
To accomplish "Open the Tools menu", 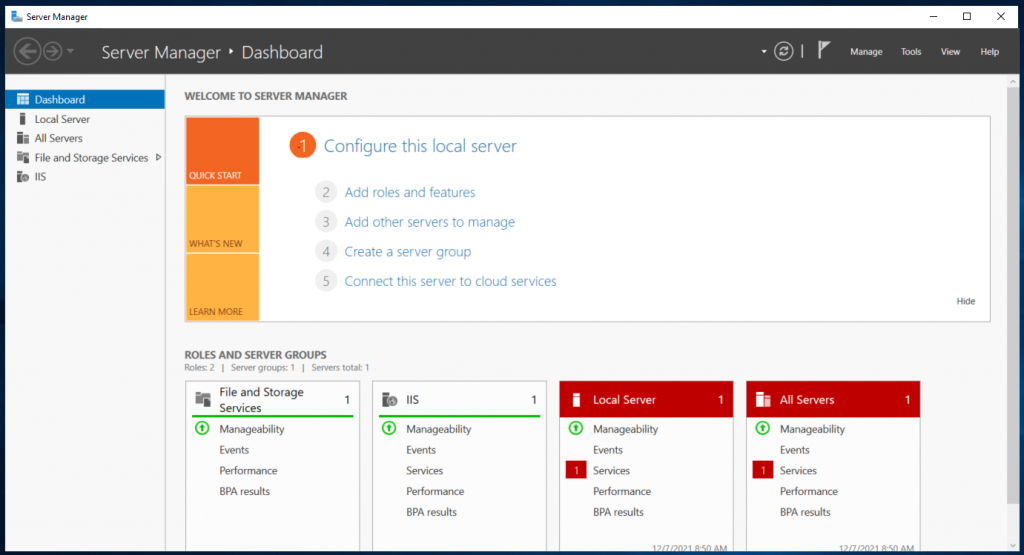I will (x=911, y=52).
